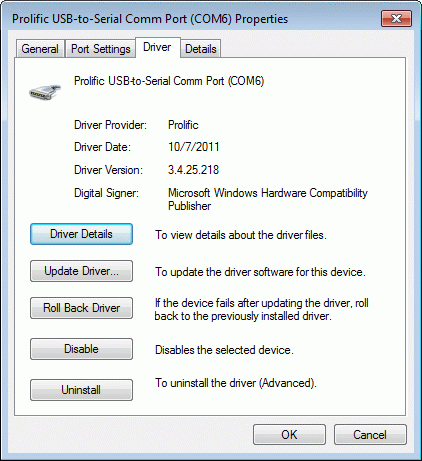Click the serial port connector device icon
This screenshot has width=422, height=461.
pyautogui.click(x=45, y=91)
